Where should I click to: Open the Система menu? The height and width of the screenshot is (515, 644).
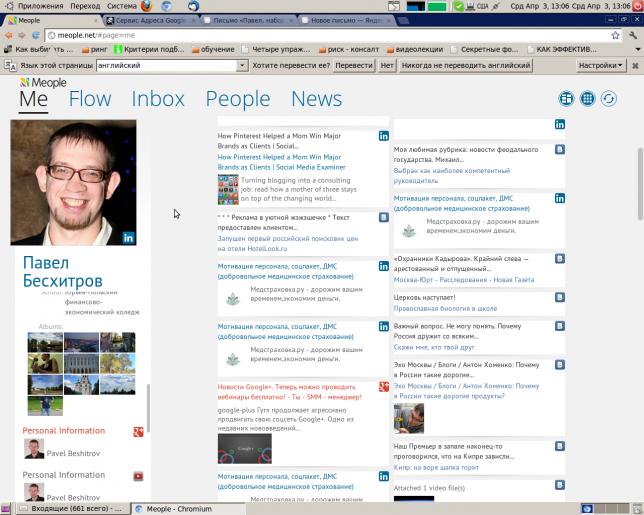(x=122, y=6)
